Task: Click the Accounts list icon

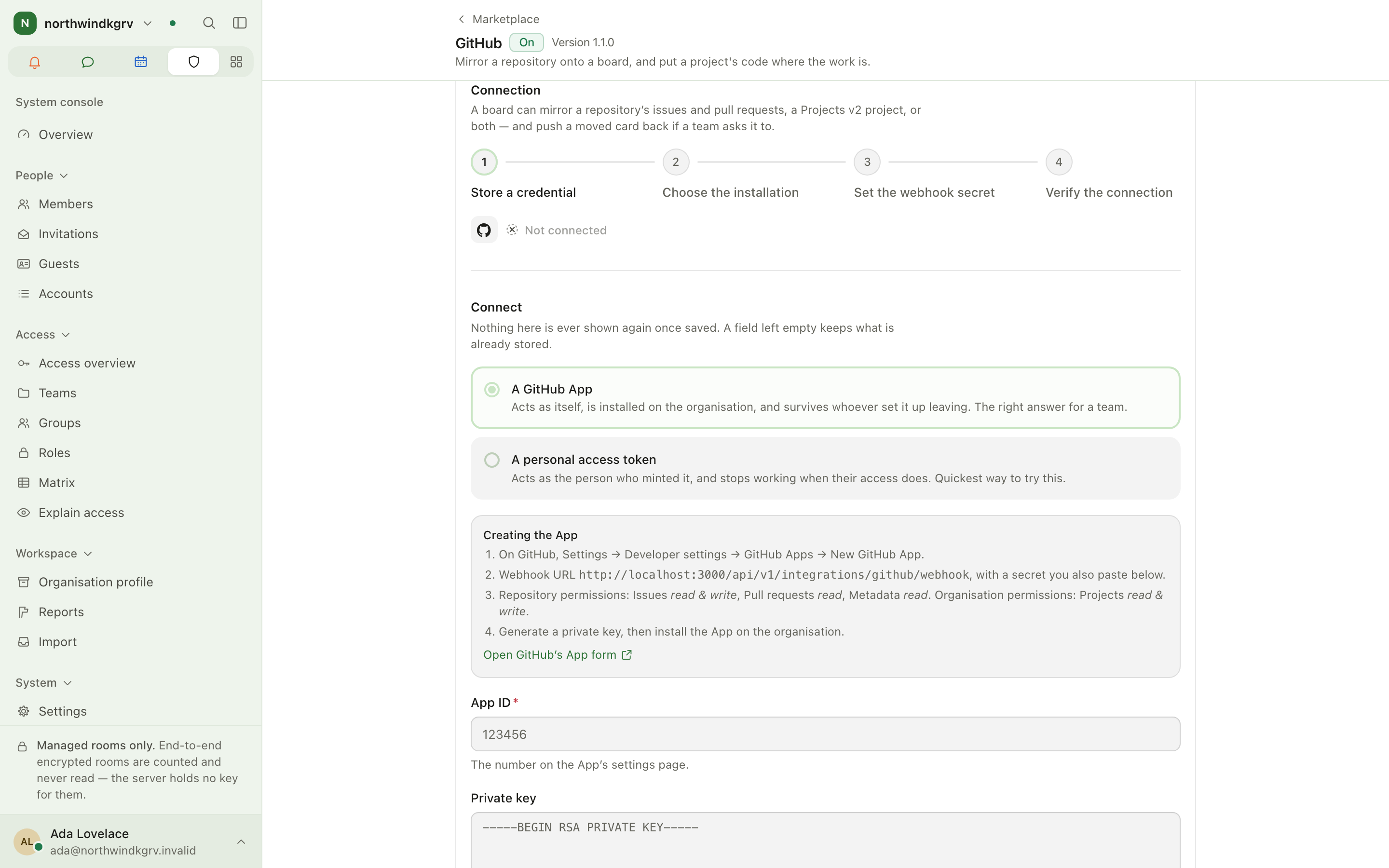Action: [24, 293]
